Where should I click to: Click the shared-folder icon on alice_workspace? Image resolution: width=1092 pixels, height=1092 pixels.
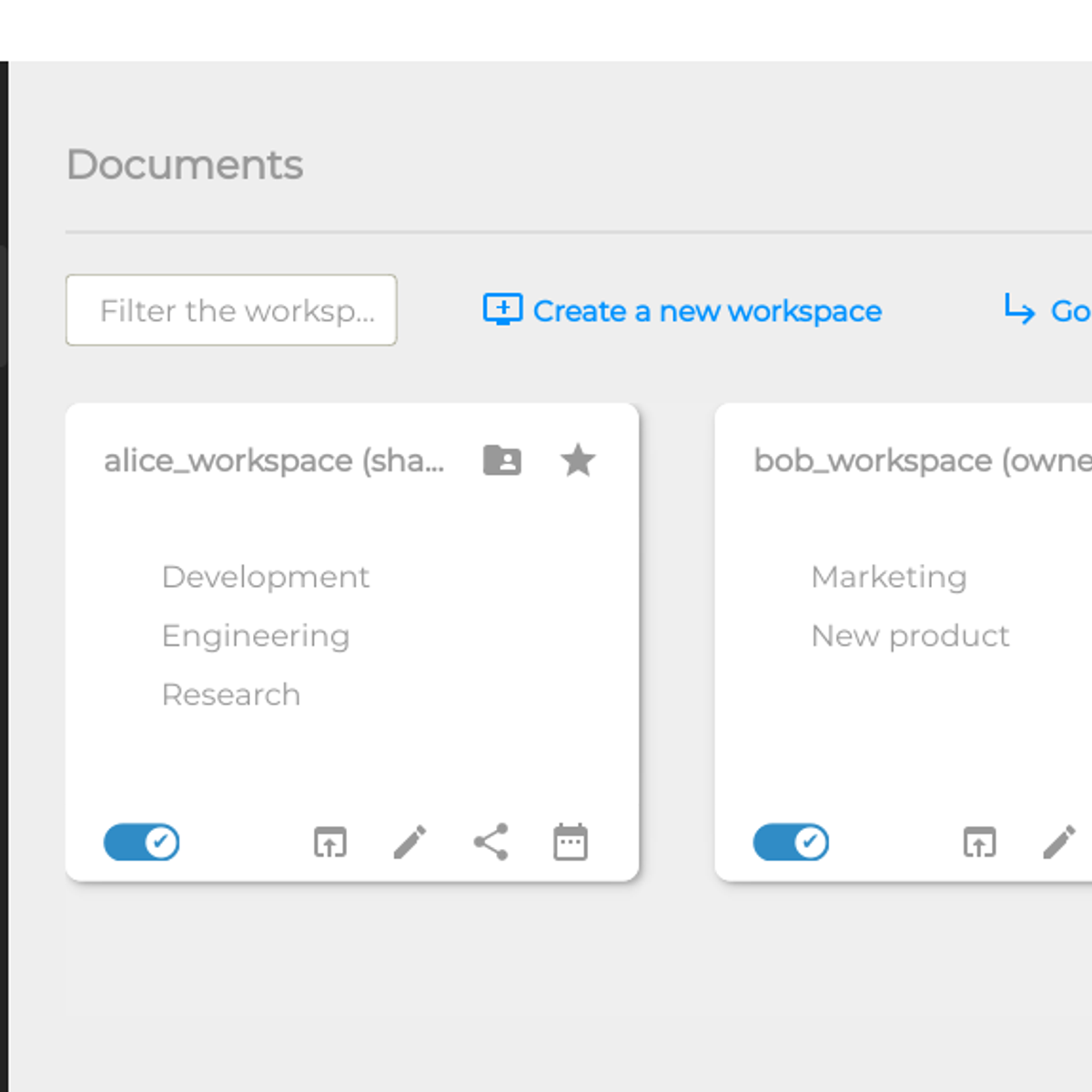503,460
